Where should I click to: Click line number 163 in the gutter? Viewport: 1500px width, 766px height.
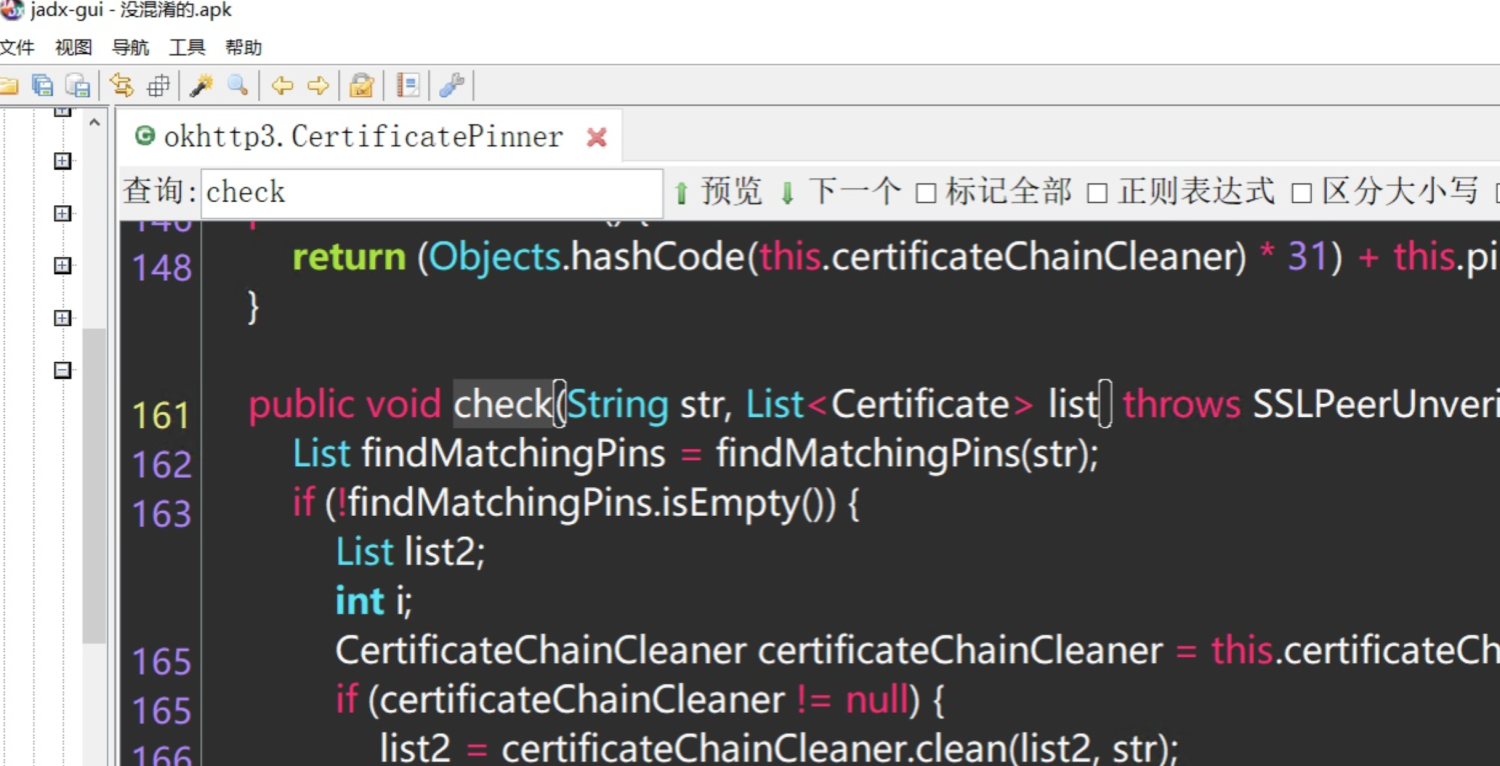[x=162, y=514]
